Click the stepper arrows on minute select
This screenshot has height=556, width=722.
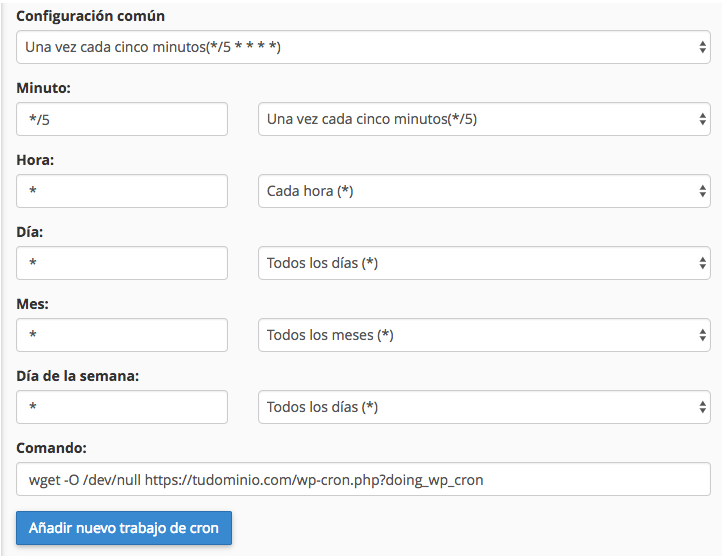702,119
